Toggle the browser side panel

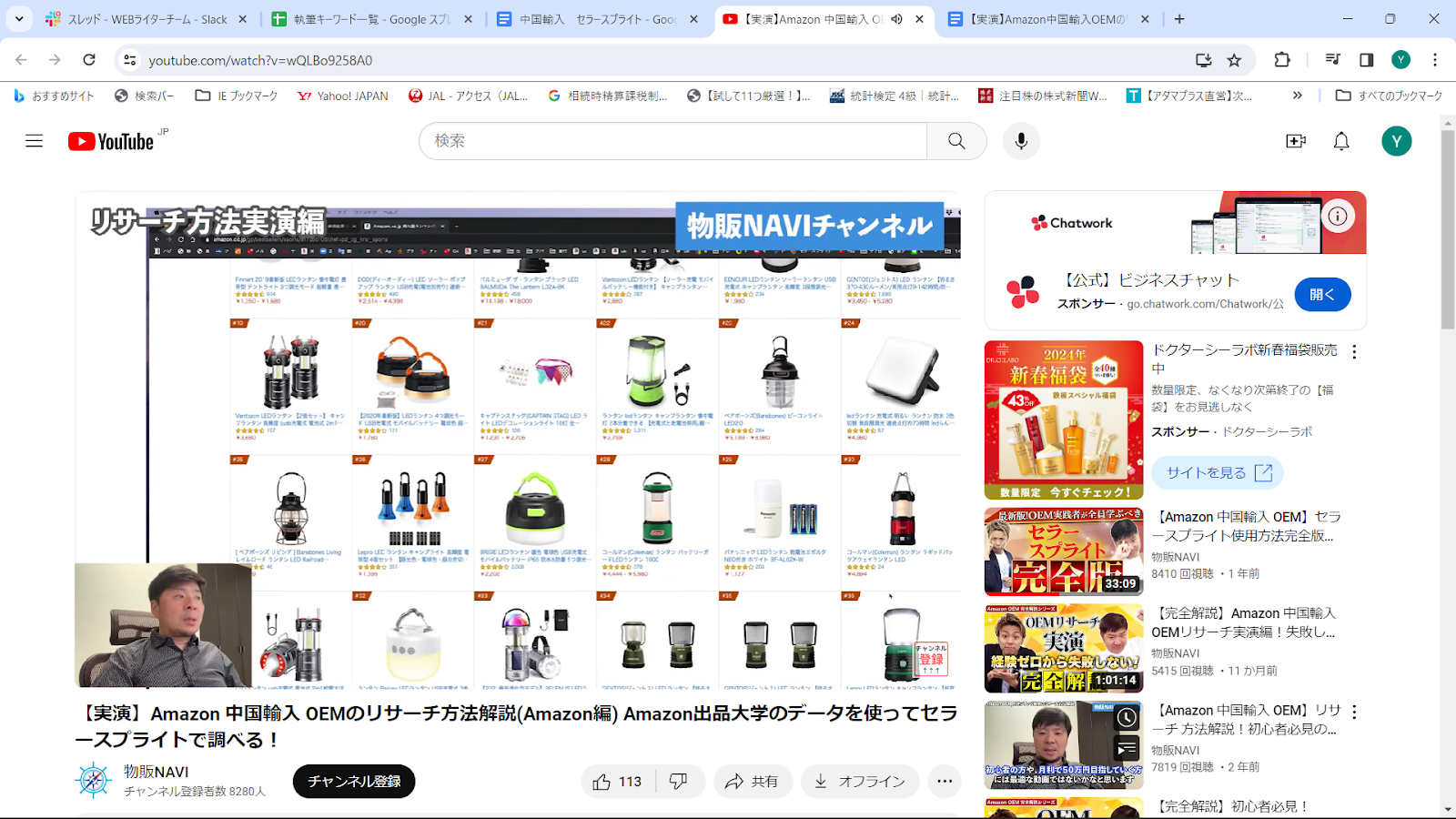[1367, 60]
